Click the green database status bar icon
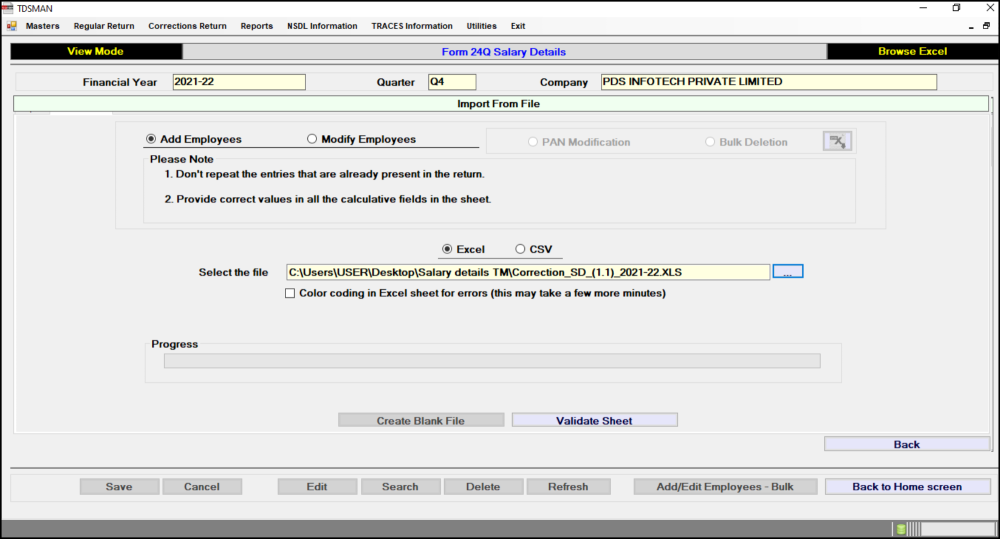Image resolution: width=1000 pixels, height=539 pixels. coord(901,529)
